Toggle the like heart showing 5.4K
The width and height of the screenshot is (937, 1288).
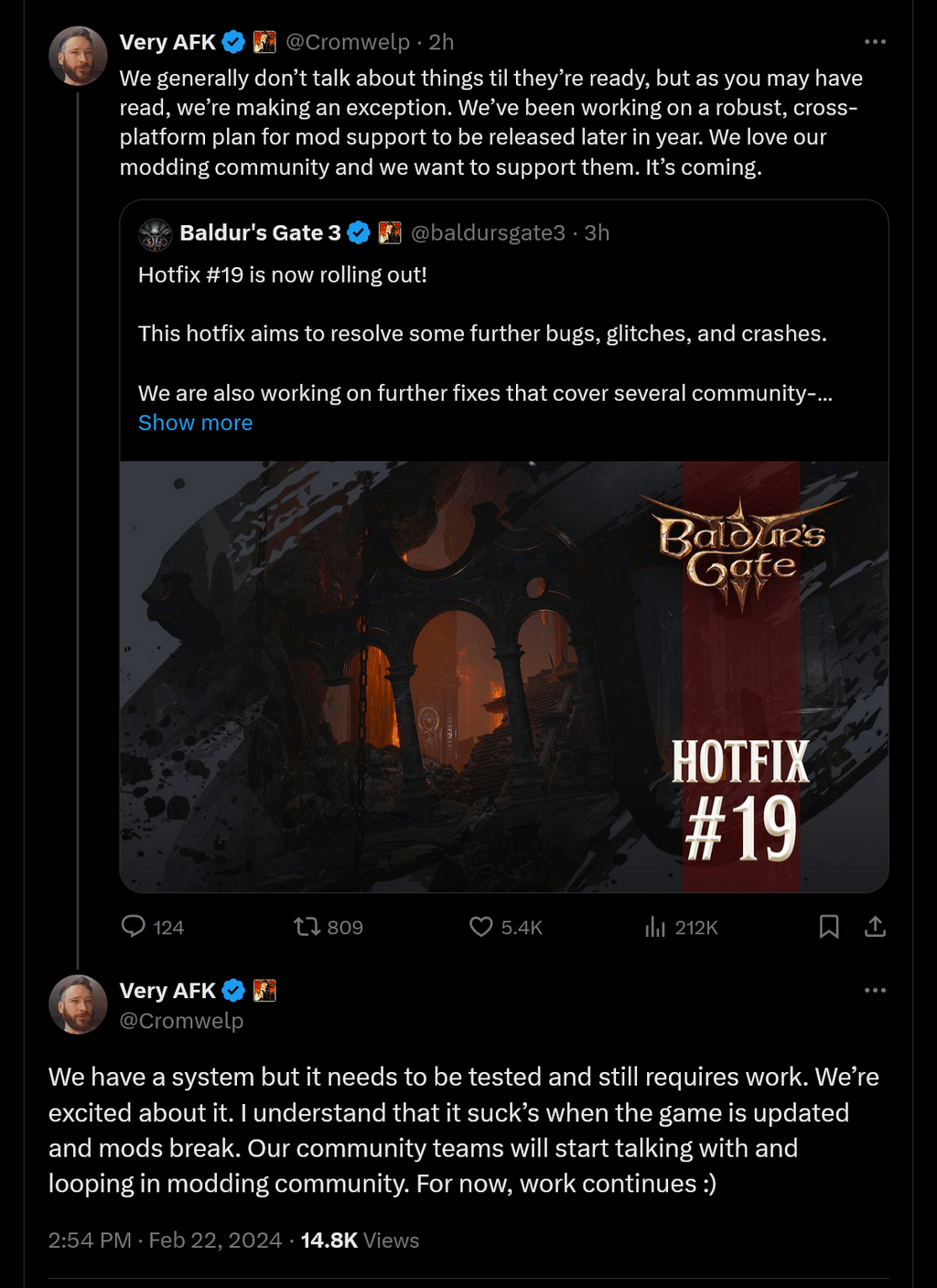tap(479, 927)
